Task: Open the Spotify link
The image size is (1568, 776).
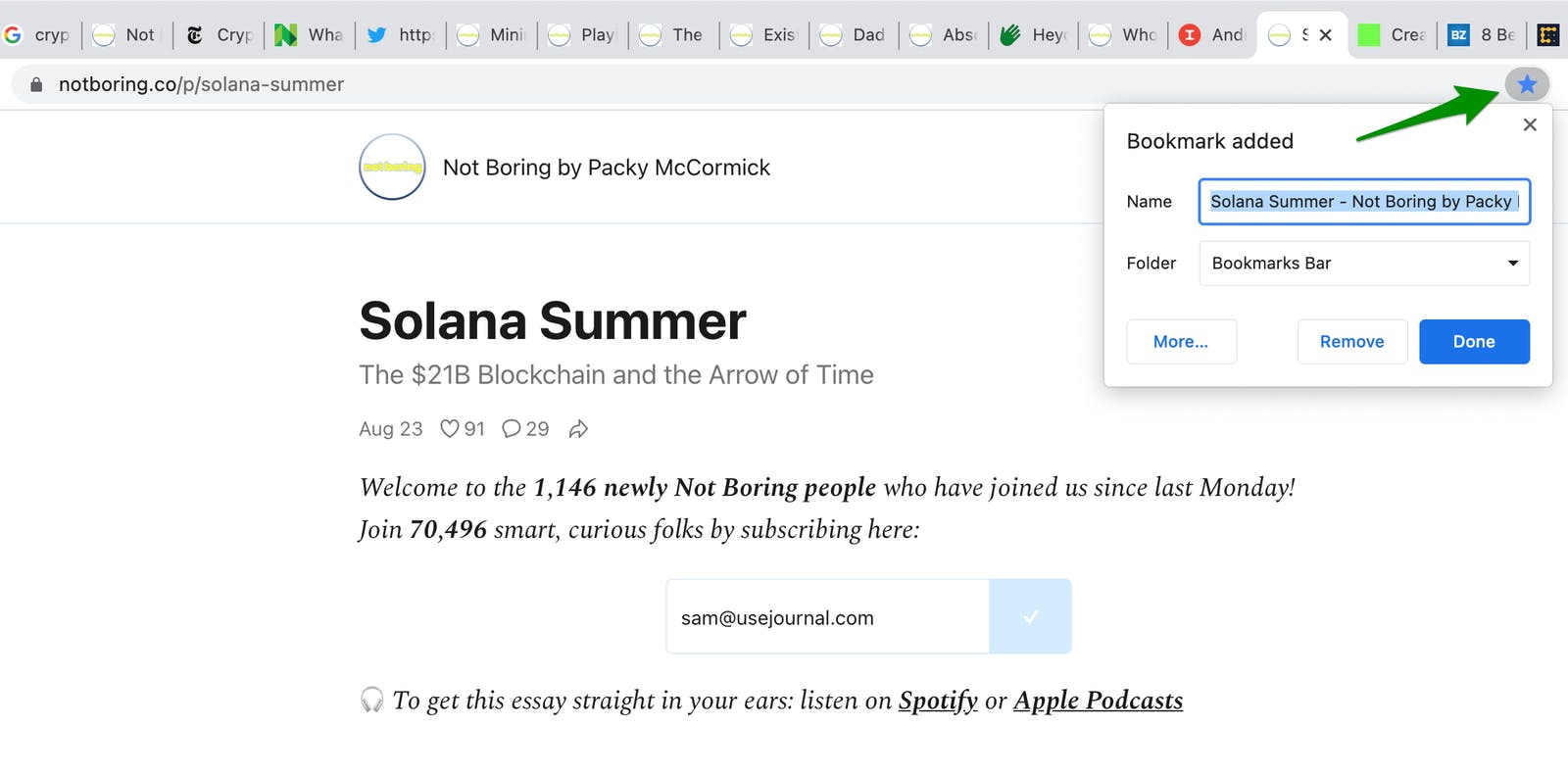Action: pos(938,700)
